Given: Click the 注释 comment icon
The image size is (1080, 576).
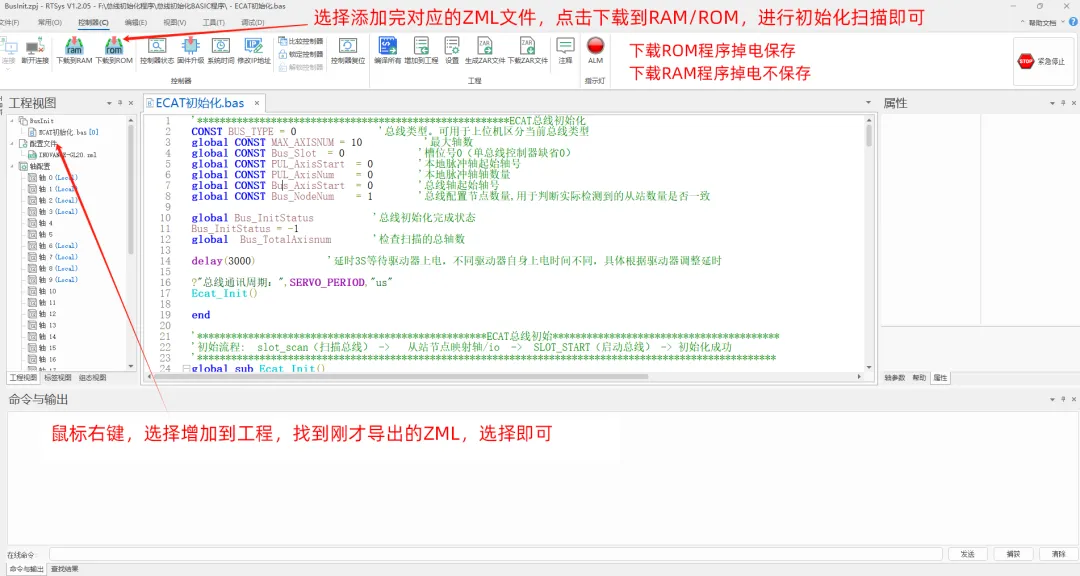Looking at the screenshot, I should point(565,52).
